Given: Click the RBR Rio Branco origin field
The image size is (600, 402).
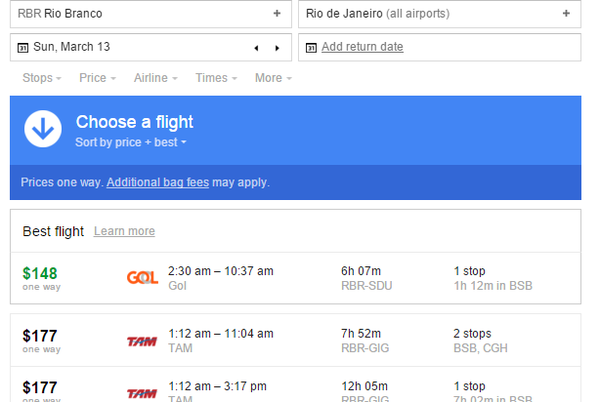Looking at the screenshot, I should pos(140,14).
